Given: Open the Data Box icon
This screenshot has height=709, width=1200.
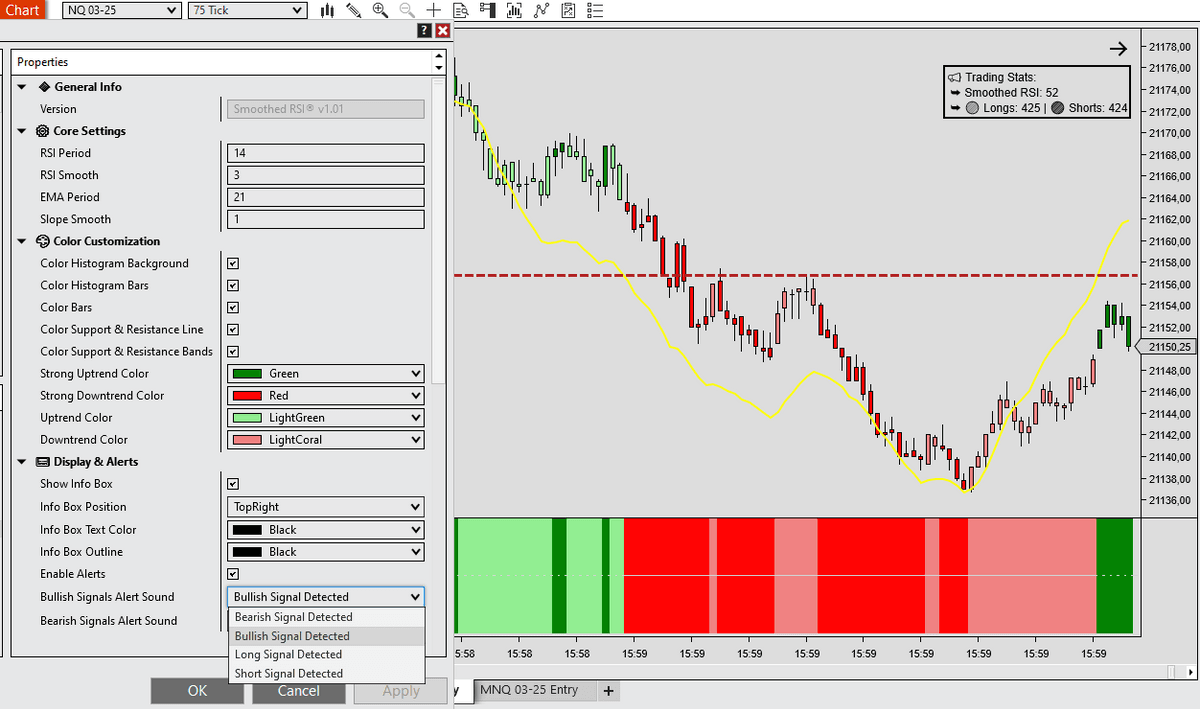Looking at the screenshot, I should click(461, 10).
